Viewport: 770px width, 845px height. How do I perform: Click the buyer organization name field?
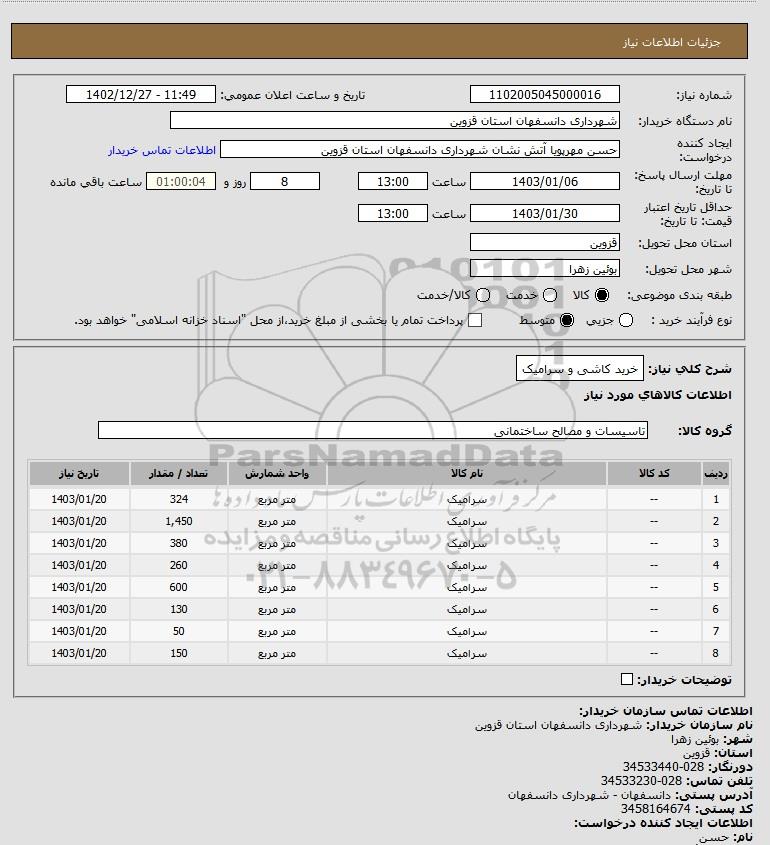tap(394, 120)
